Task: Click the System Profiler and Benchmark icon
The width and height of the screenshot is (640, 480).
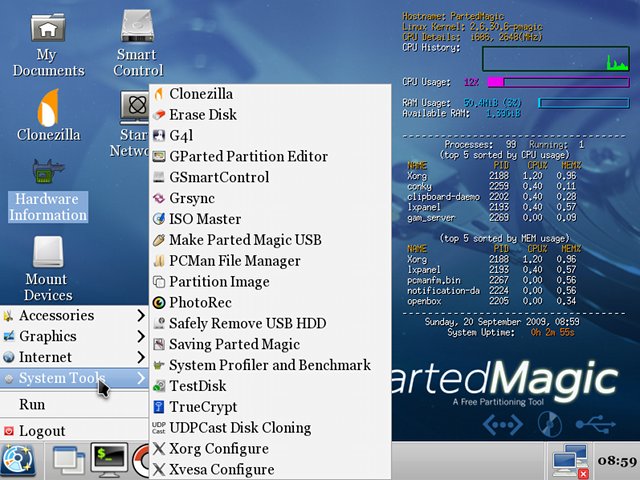Action: (159, 365)
